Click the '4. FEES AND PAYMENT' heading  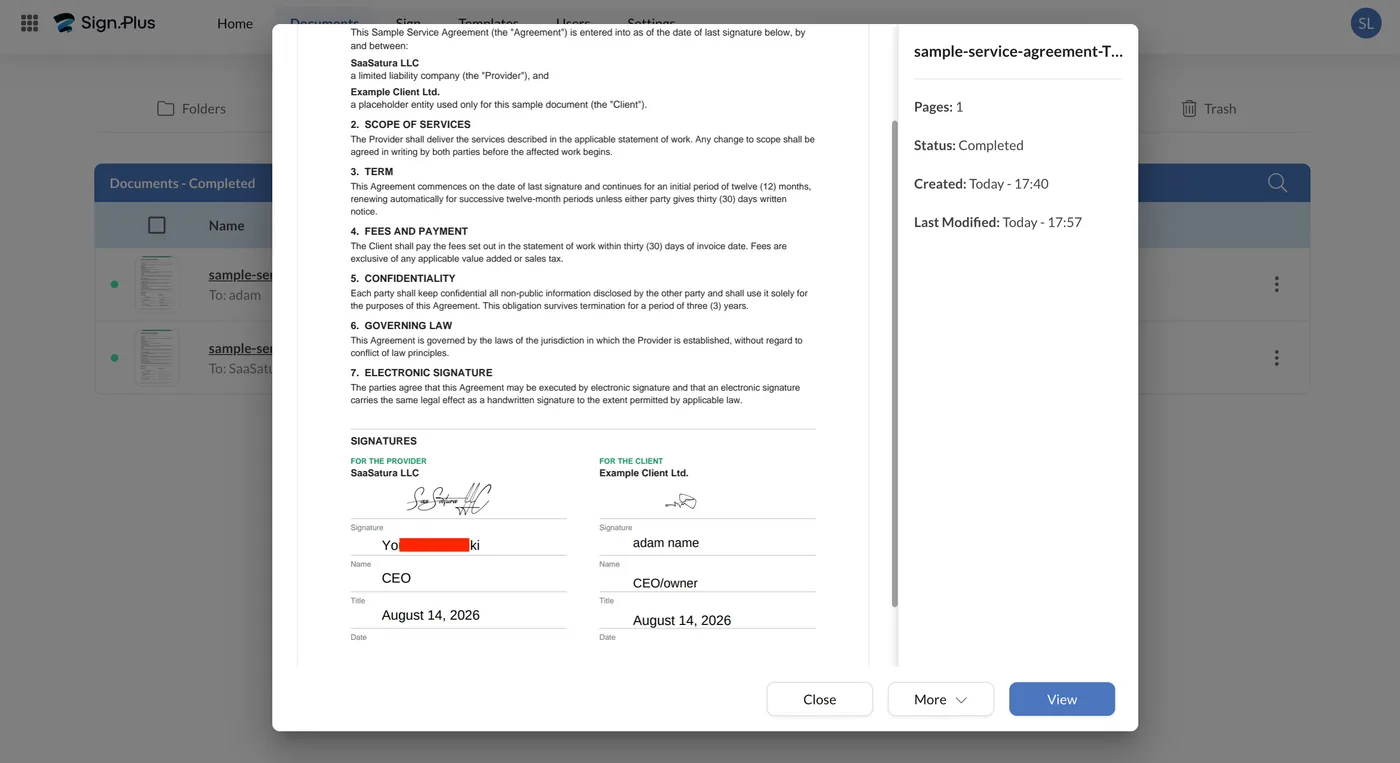tap(409, 231)
